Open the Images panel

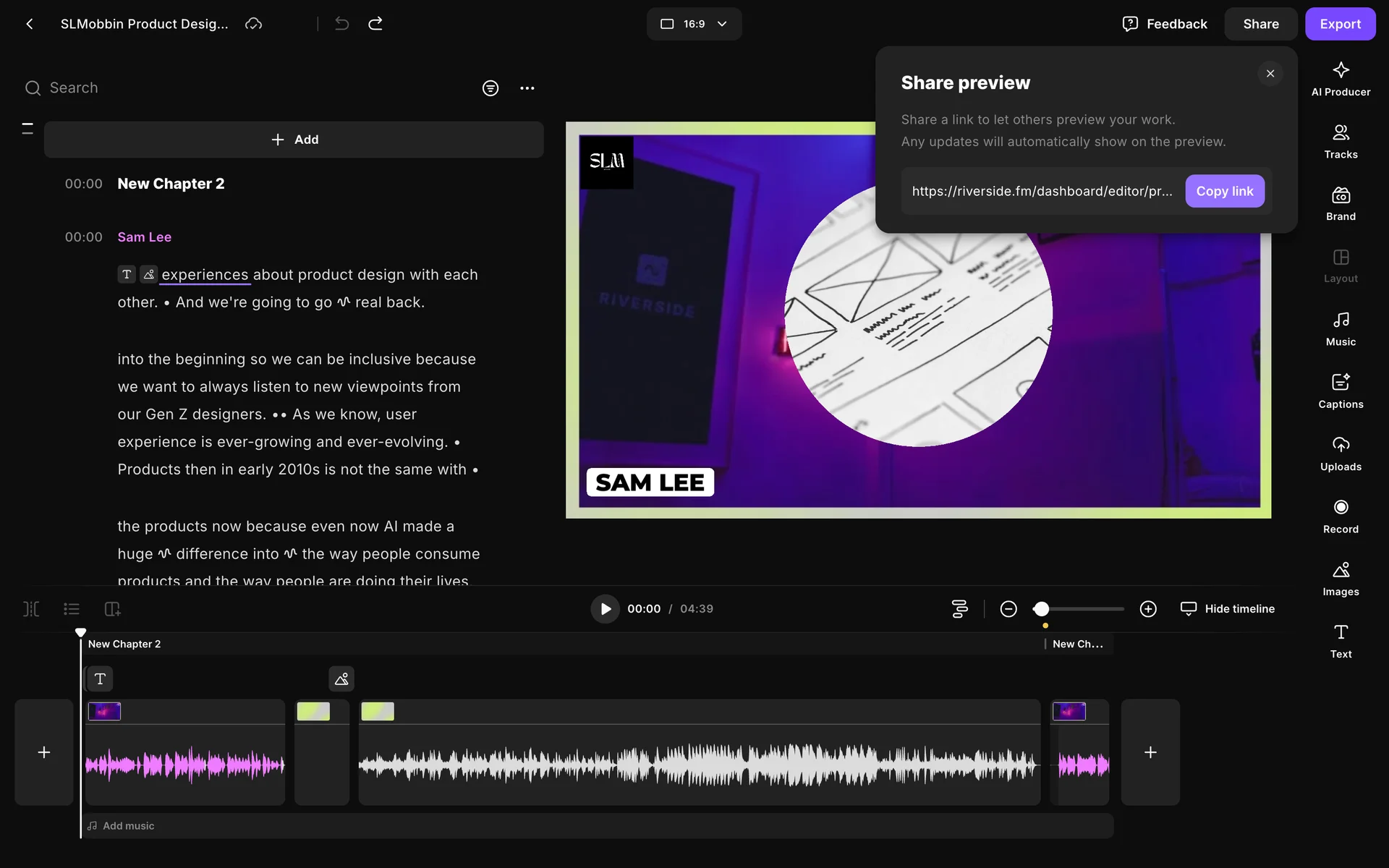[x=1341, y=579]
